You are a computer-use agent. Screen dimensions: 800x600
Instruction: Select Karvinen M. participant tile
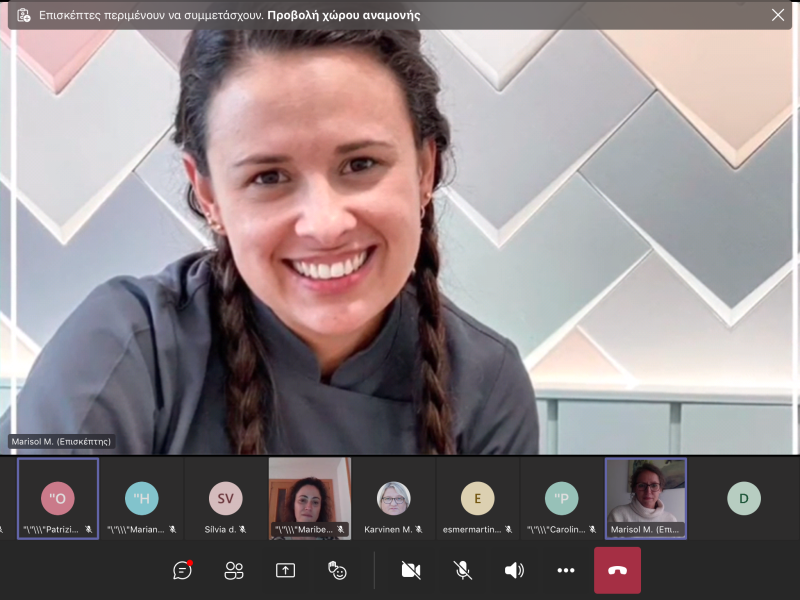[394, 498]
